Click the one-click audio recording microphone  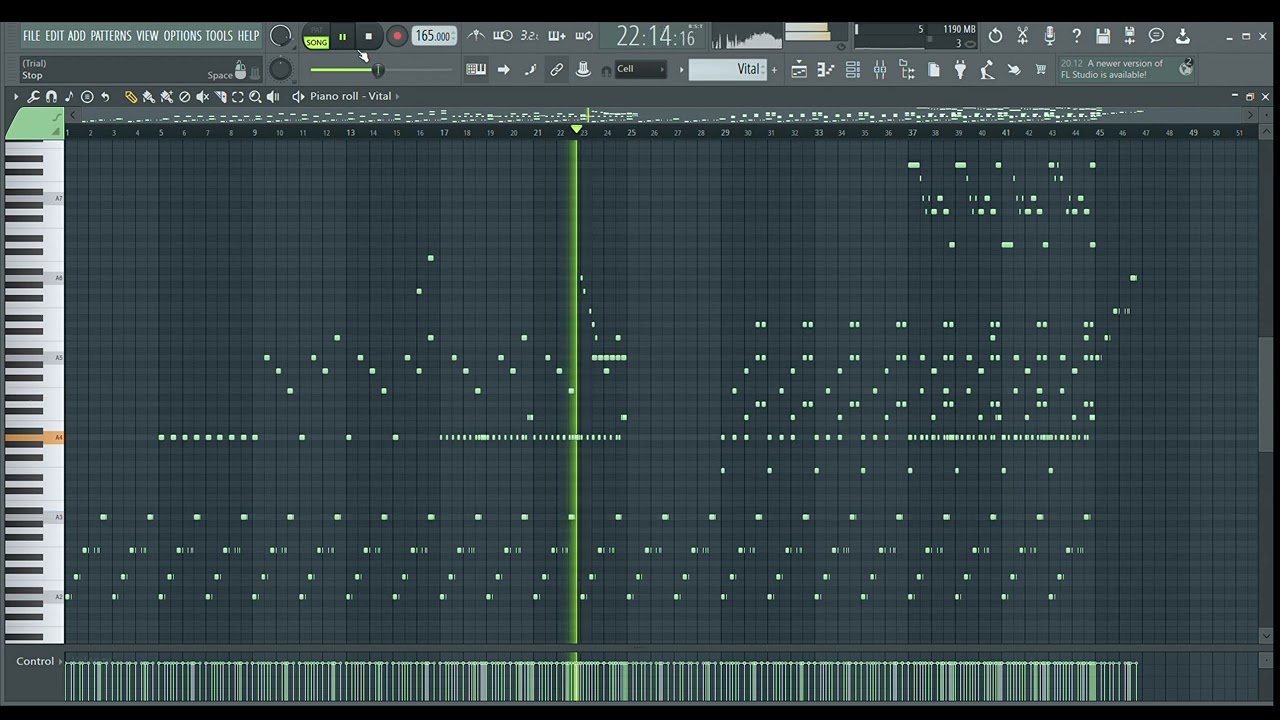point(1050,36)
